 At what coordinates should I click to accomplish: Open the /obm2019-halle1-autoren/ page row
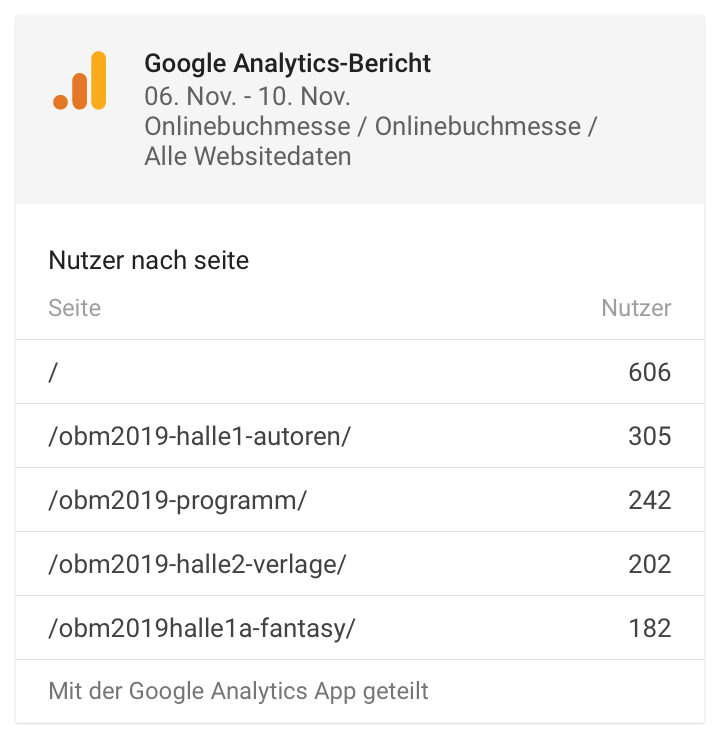[x=360, y=436]
